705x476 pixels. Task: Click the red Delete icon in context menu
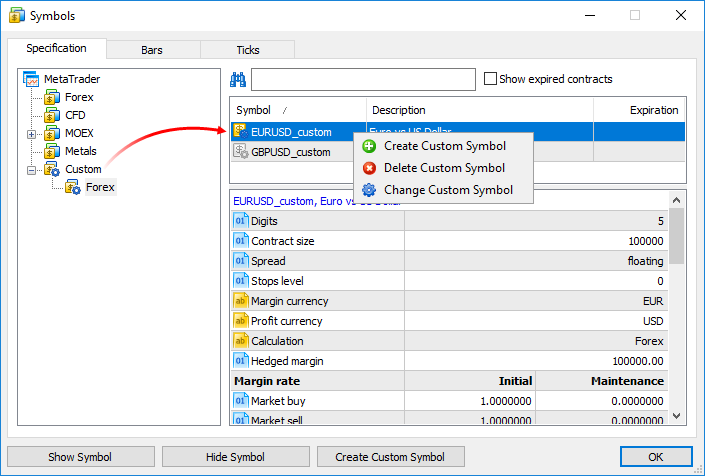369,168
